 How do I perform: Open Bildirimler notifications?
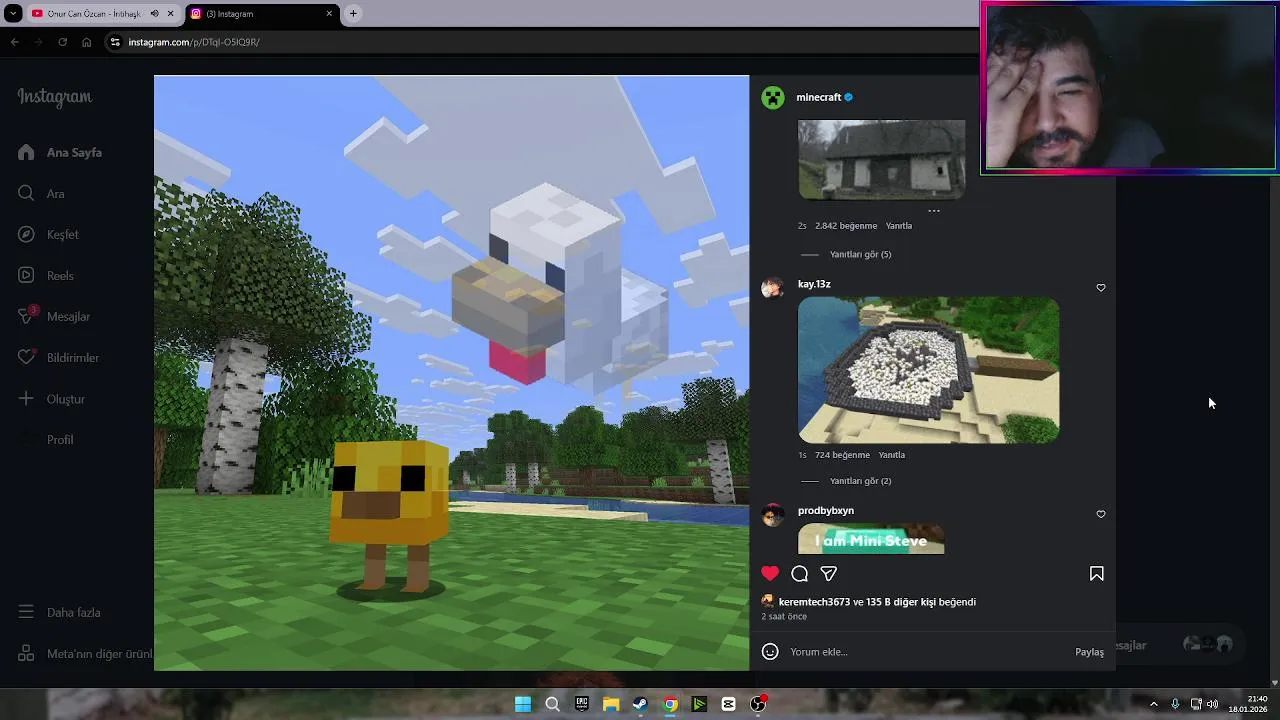pyautogui.click(x=58, y=357)
